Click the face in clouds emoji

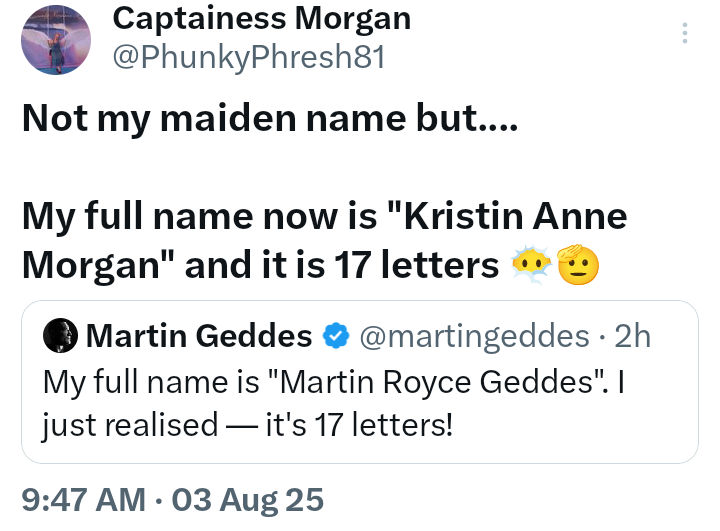(x=530, y=266)
